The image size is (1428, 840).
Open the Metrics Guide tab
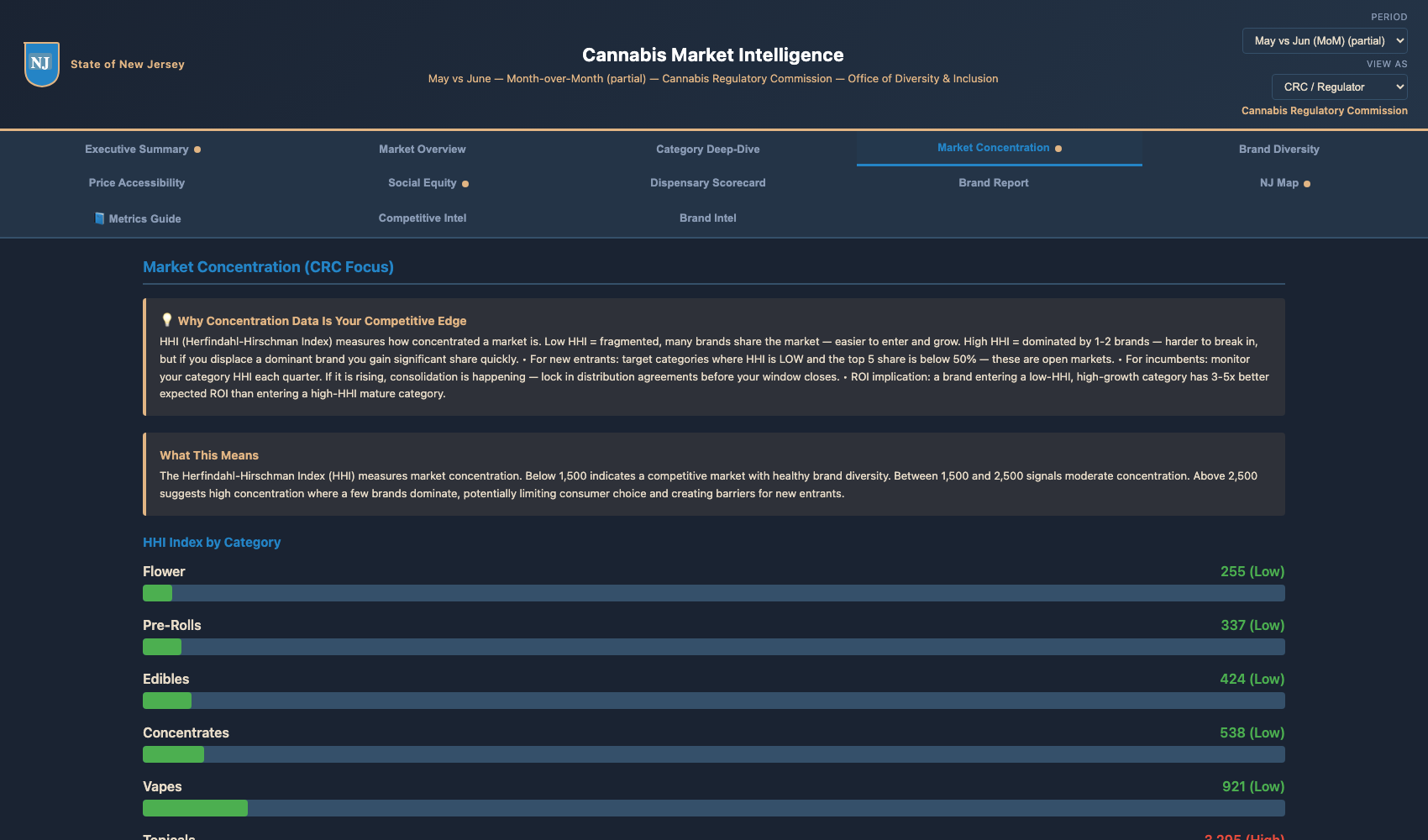tap(137, 218)
